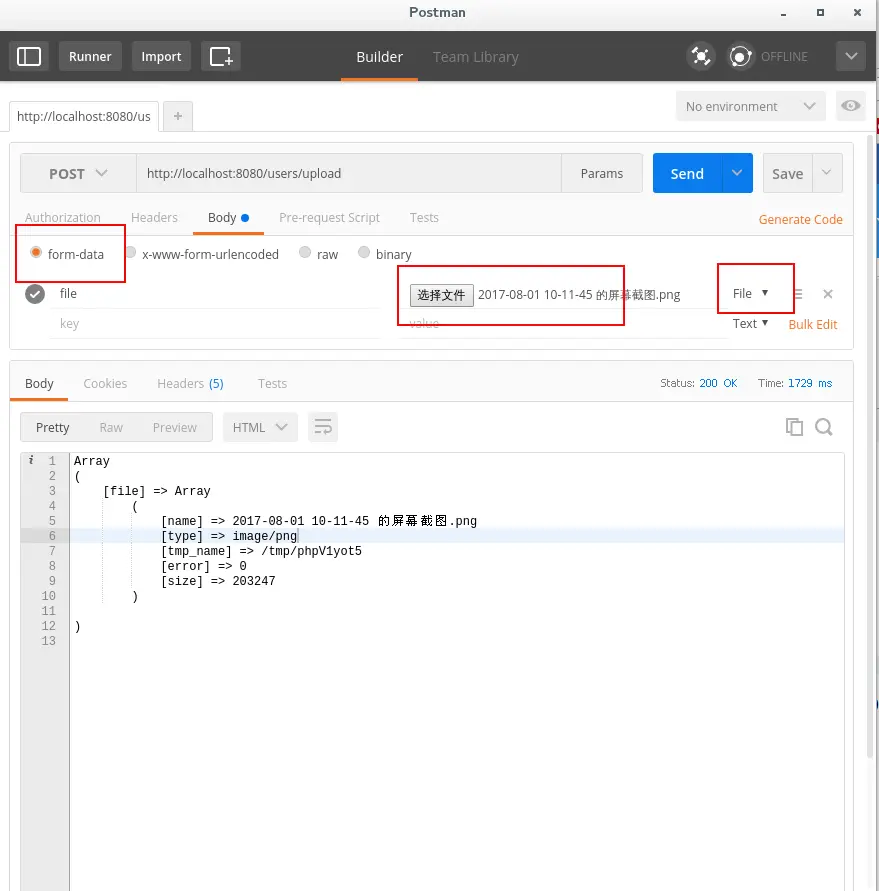Open the response Tests tab
This screenshot has height=891, width=879.
pos(272,384)
